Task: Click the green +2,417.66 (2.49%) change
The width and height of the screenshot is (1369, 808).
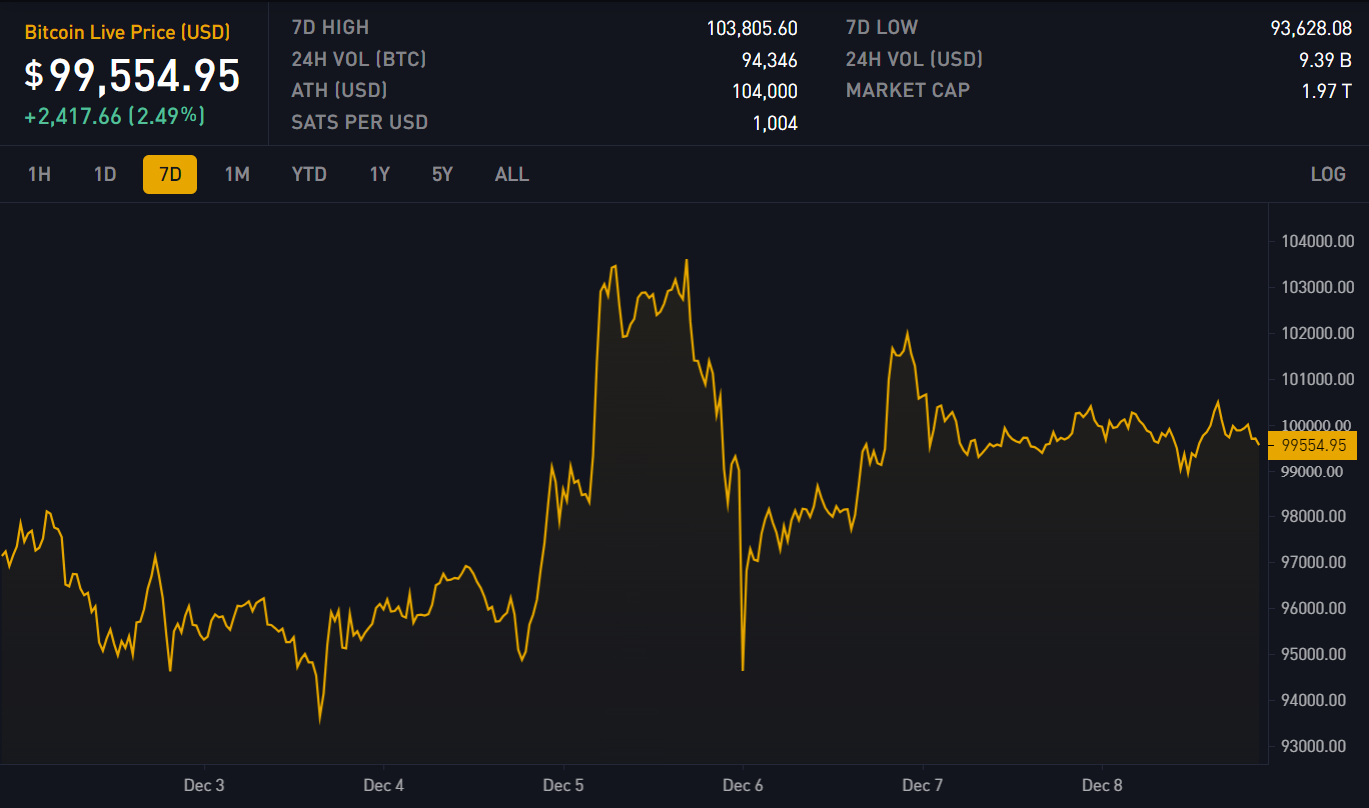Action: (115, 116)
